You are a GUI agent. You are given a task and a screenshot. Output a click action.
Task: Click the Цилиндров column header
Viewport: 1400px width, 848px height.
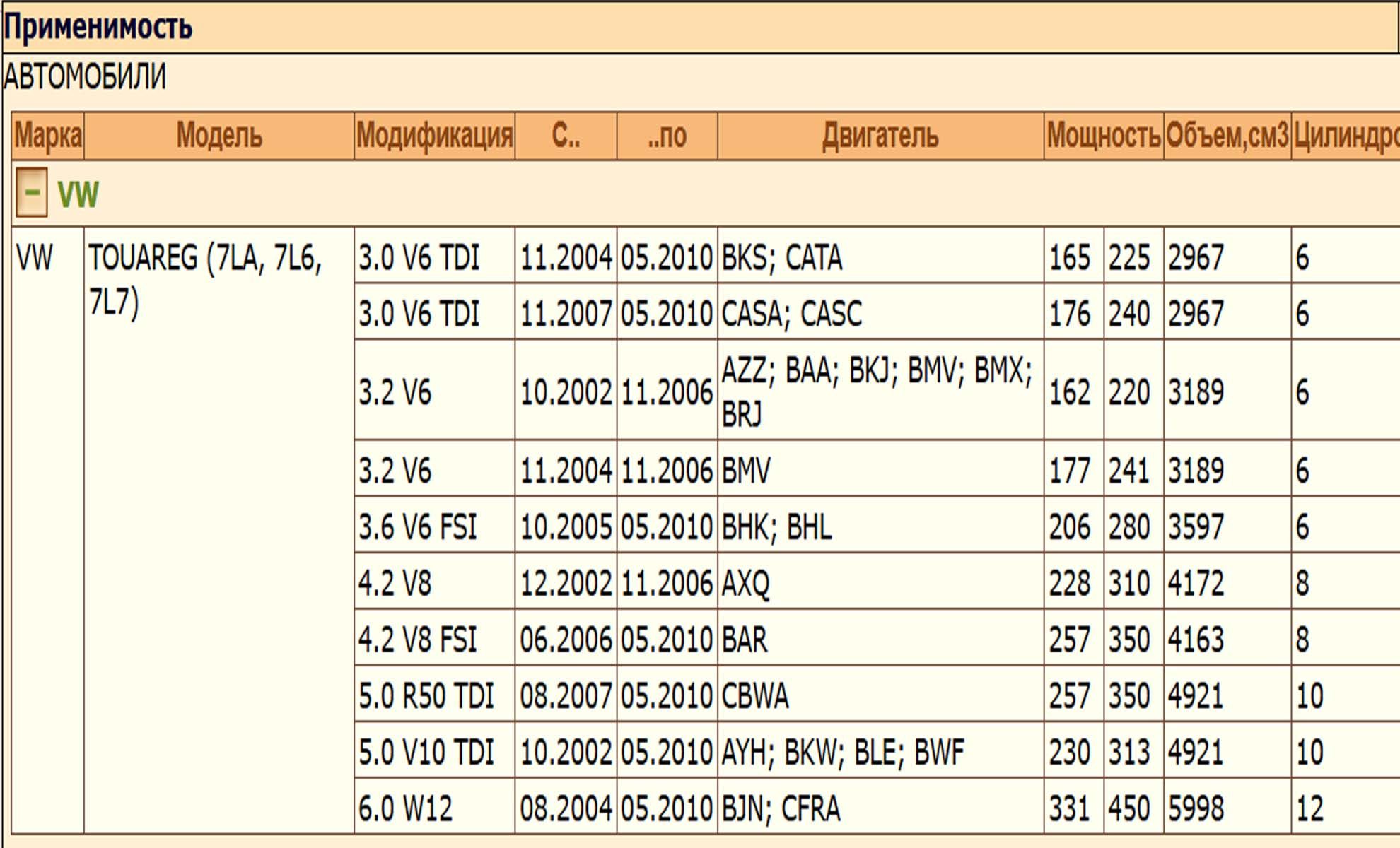[1346, 136]
